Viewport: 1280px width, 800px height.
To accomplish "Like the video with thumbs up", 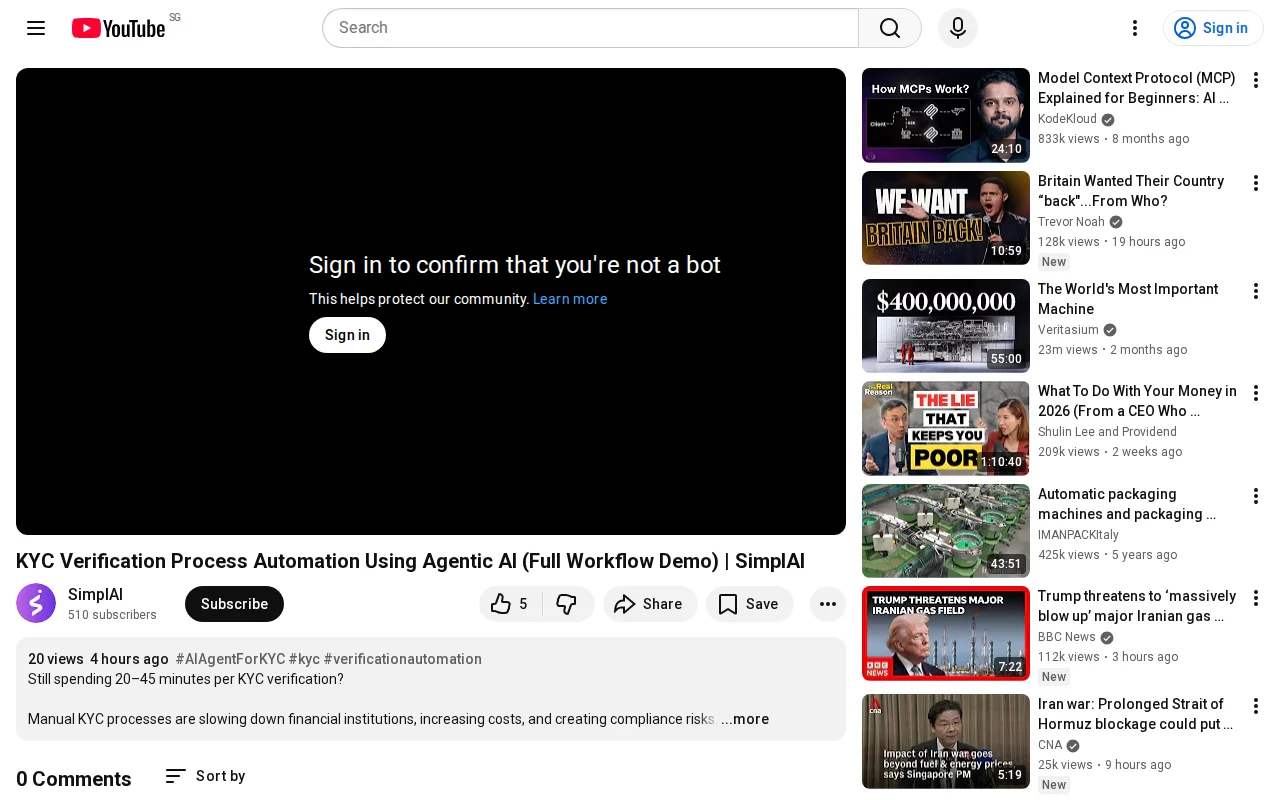I will click(510, 604).
